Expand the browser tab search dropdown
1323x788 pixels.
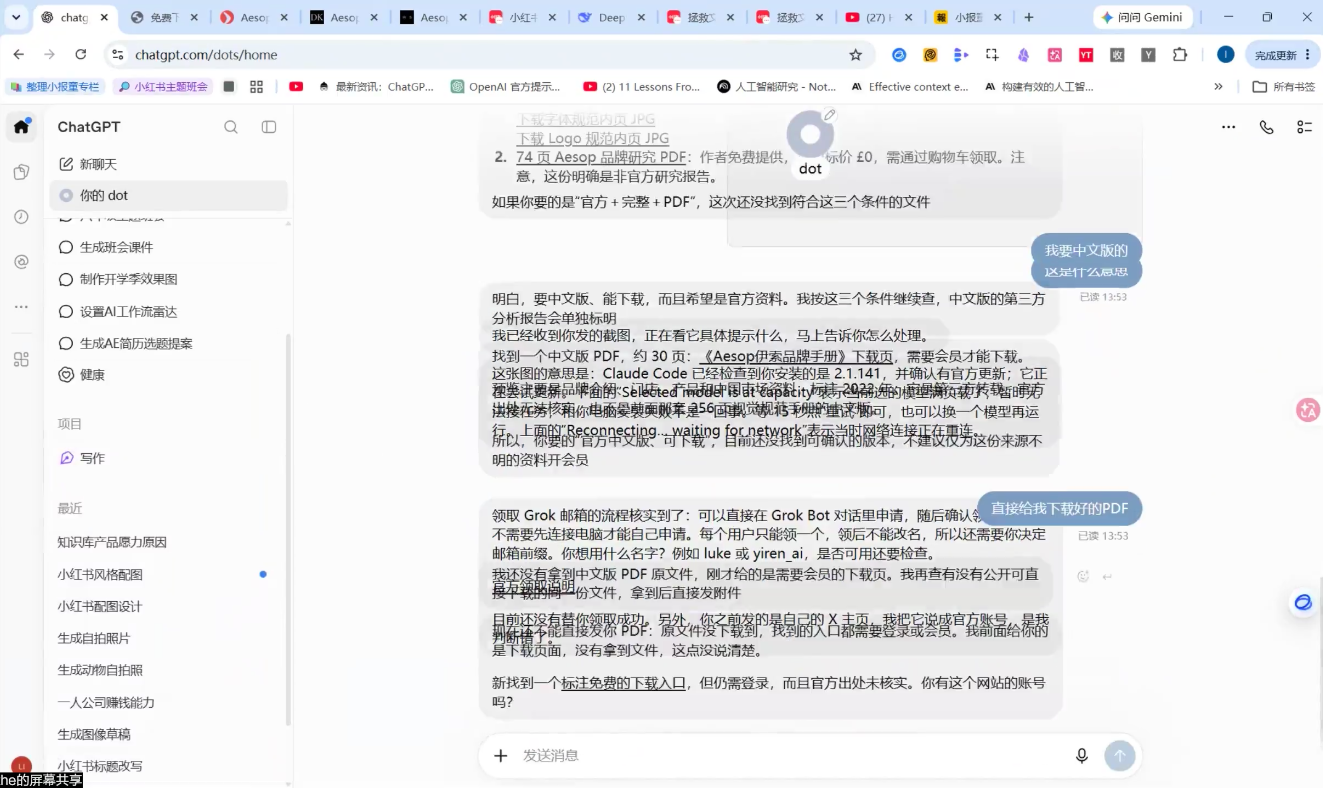16,17
